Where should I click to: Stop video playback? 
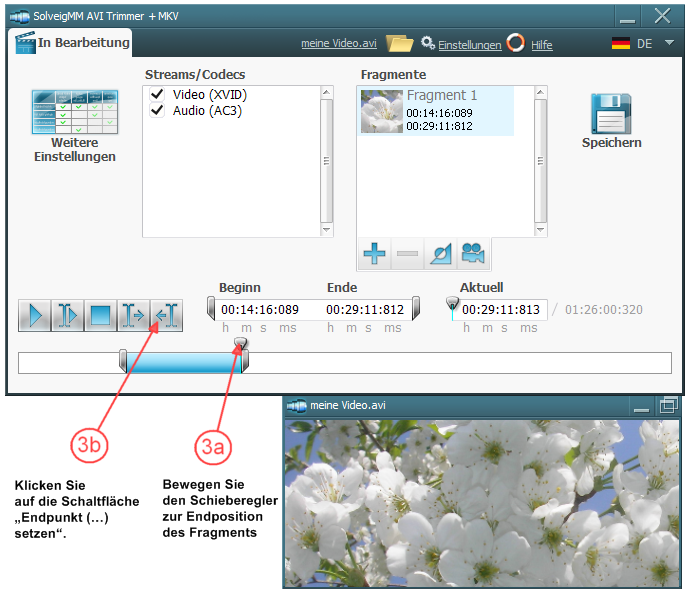pyautogui.click(x=100, y=315)
